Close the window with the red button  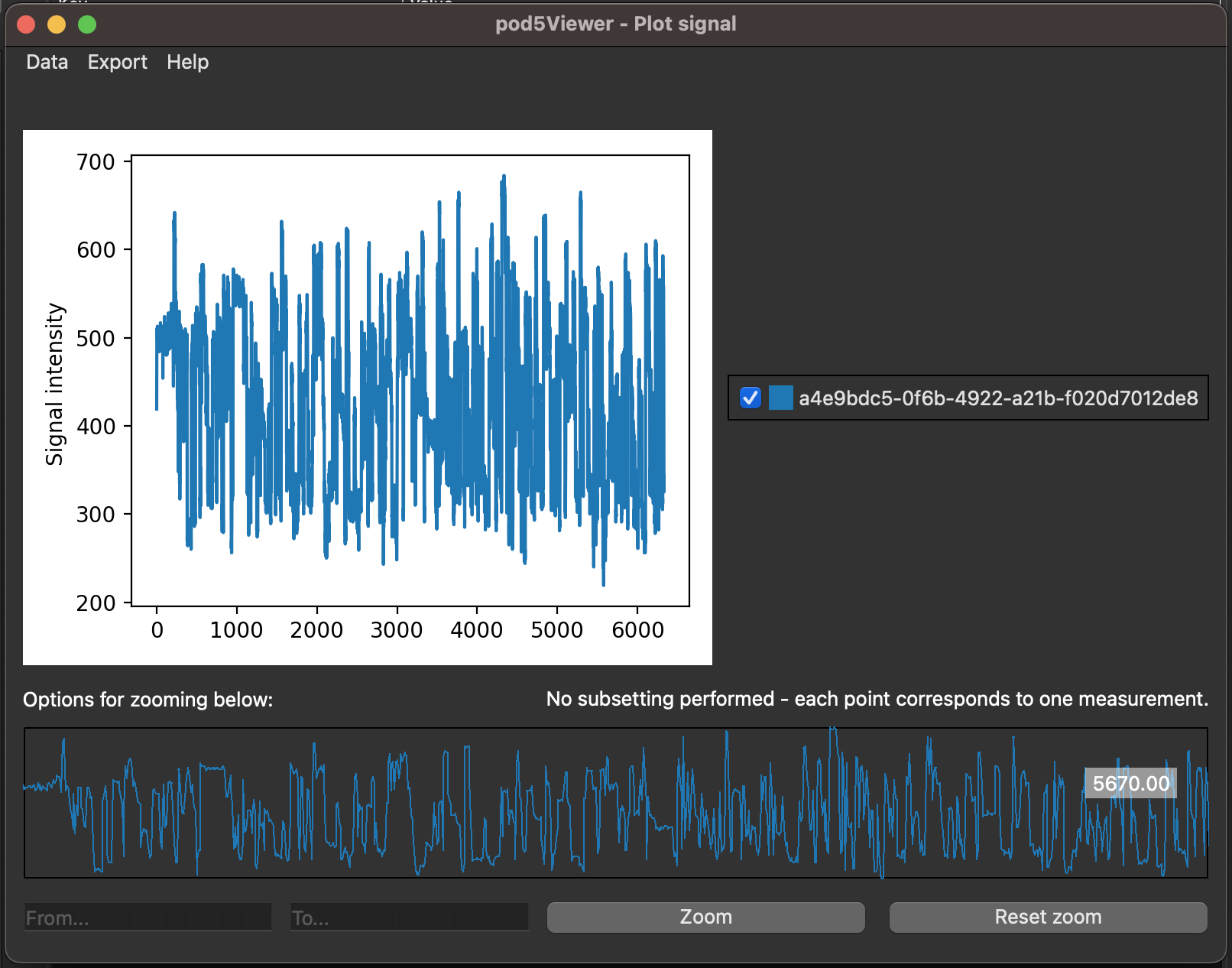pyautogui.click(x=26, y=24)
